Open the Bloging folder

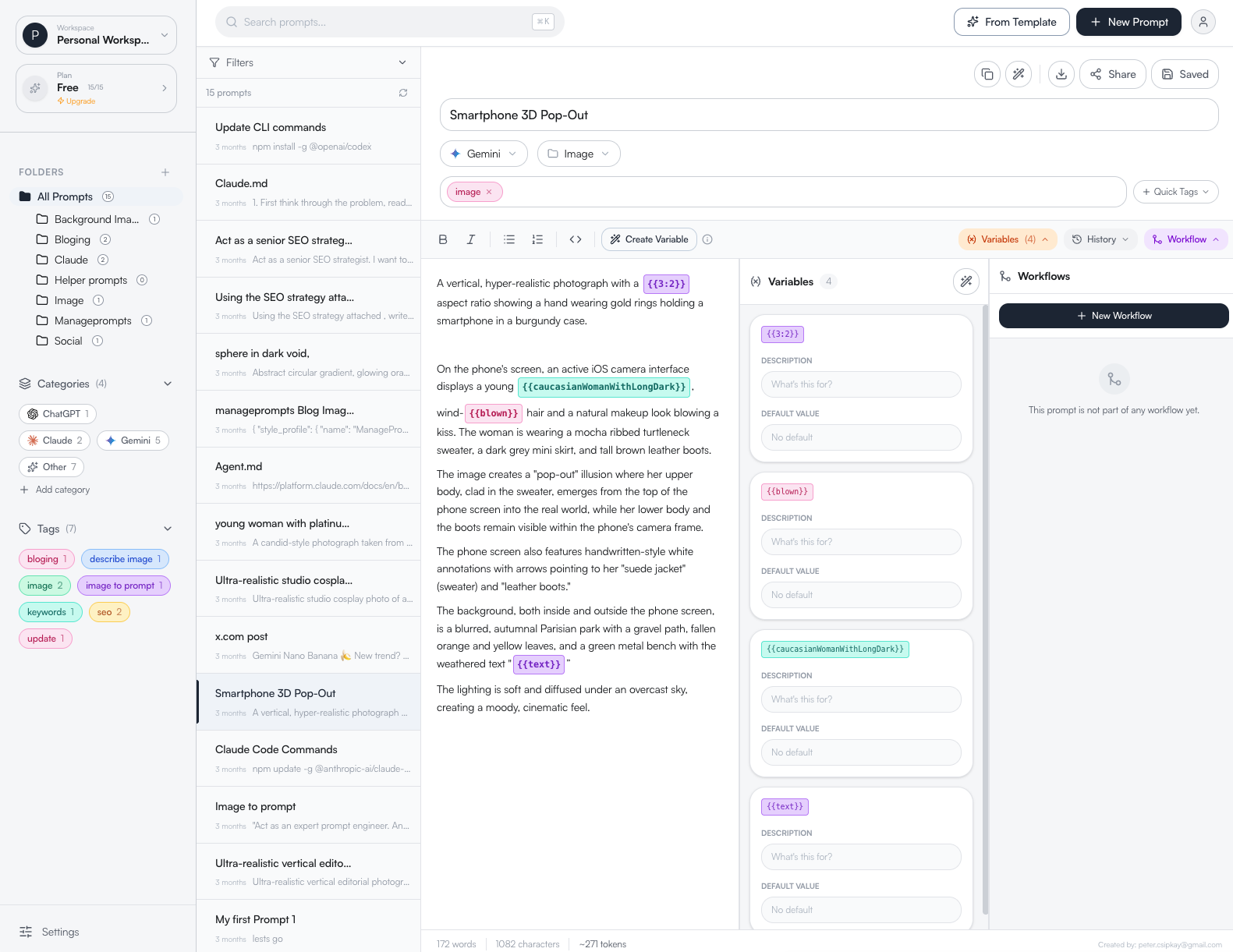click(73, 239)
